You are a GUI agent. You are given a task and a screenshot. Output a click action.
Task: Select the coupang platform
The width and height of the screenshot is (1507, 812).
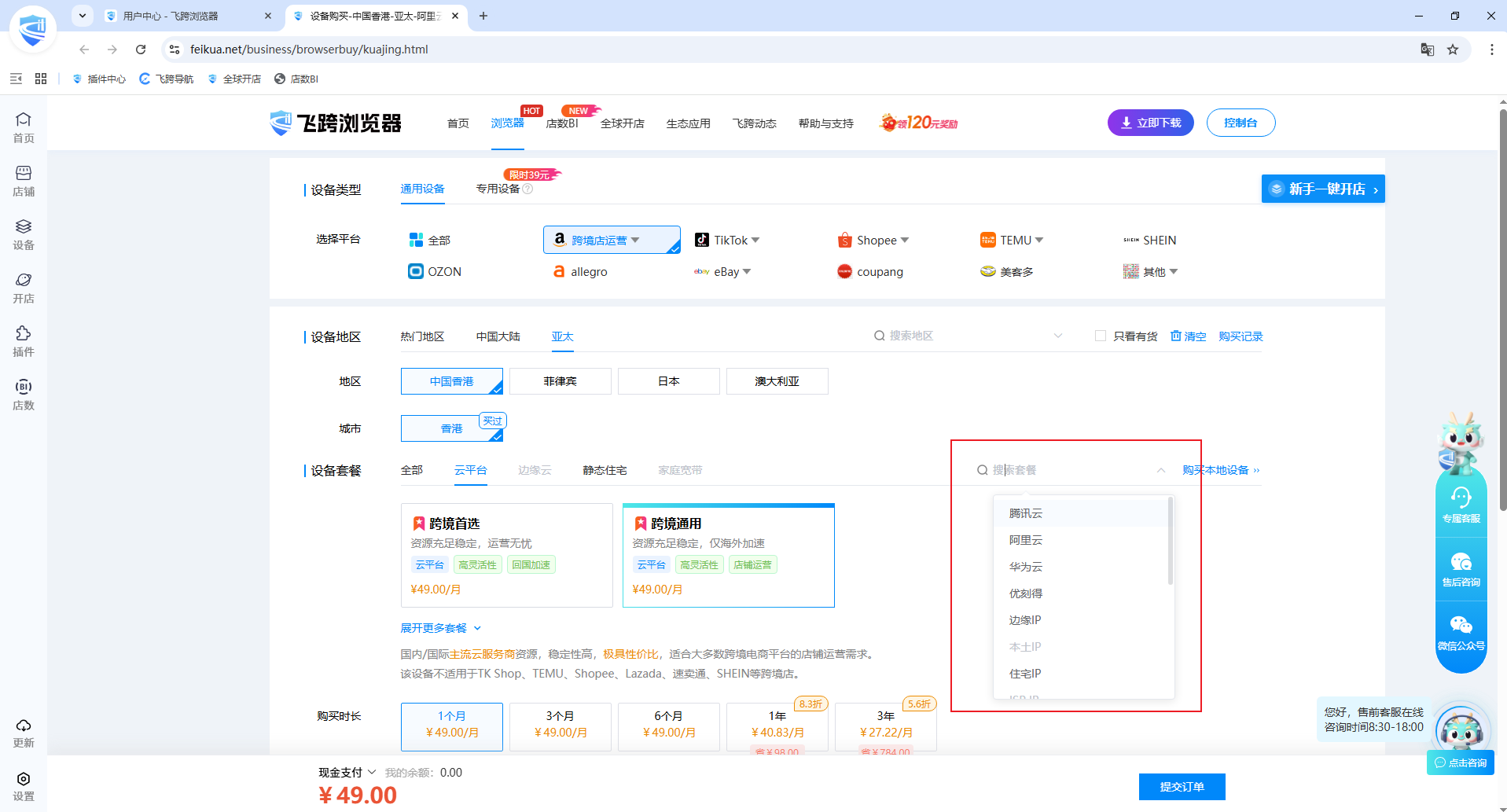870,271
